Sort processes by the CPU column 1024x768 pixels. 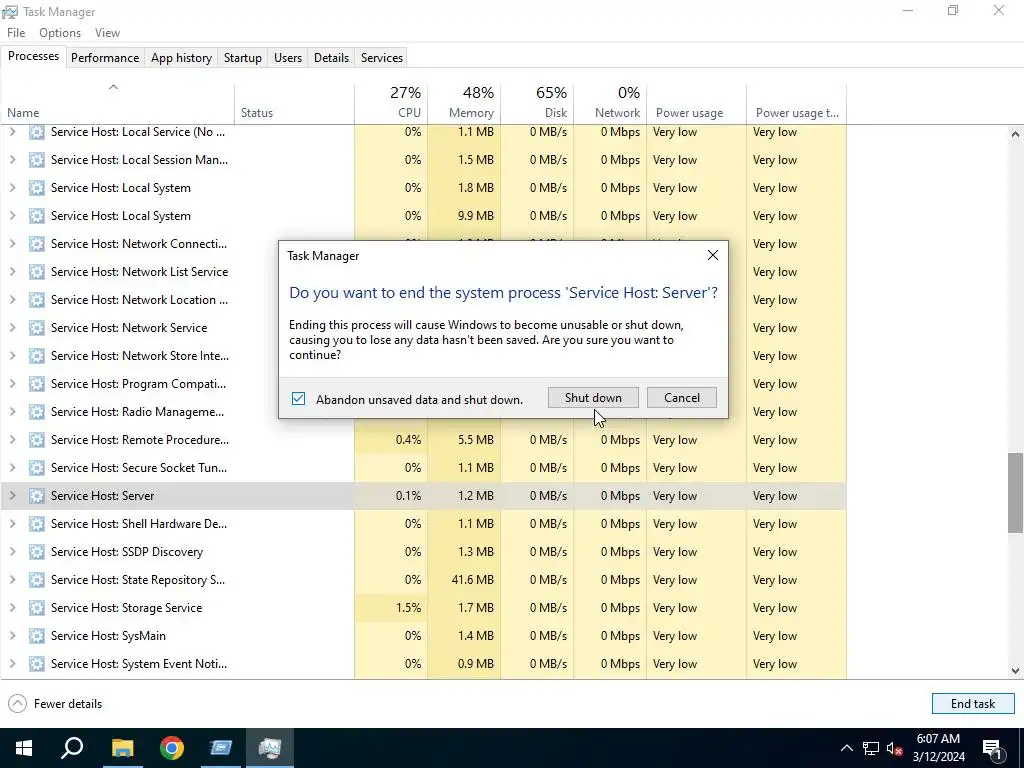(x=391, y=103)
